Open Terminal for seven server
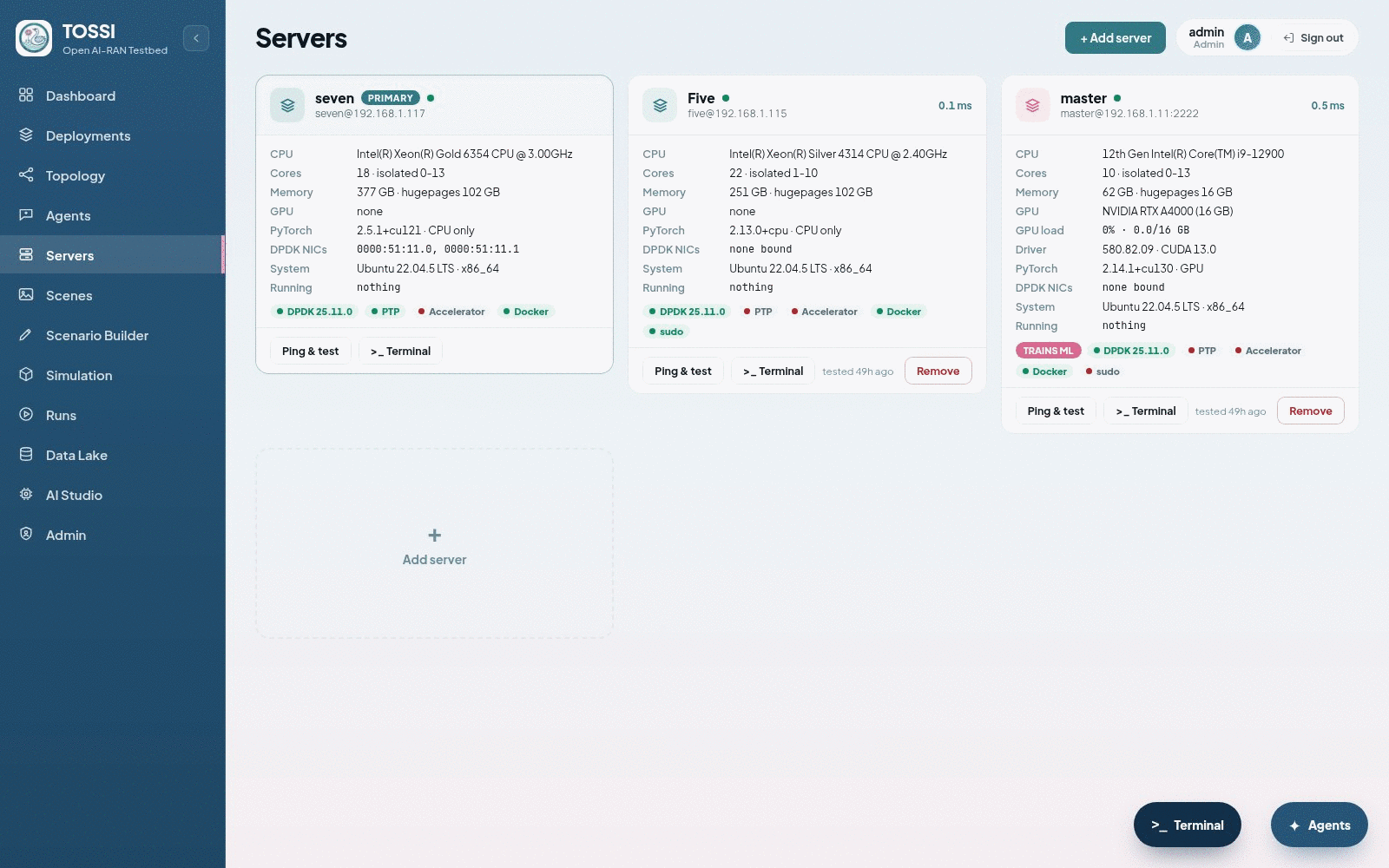The height and width of the screenshot is (868, 1389). [400, 352]
